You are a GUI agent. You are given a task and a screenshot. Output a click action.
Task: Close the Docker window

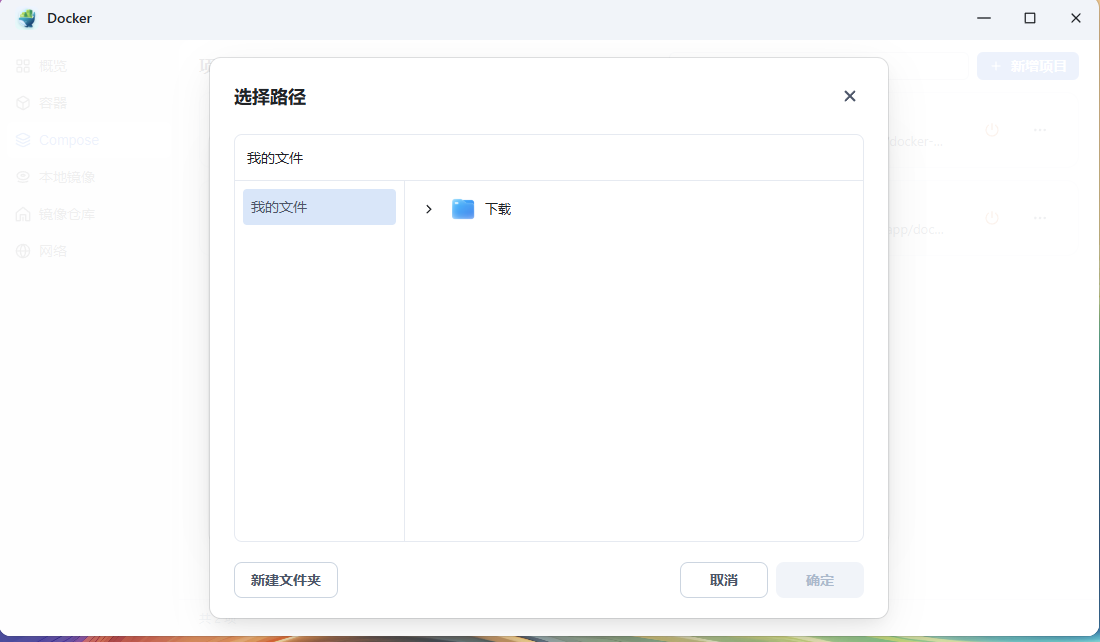1075,18
